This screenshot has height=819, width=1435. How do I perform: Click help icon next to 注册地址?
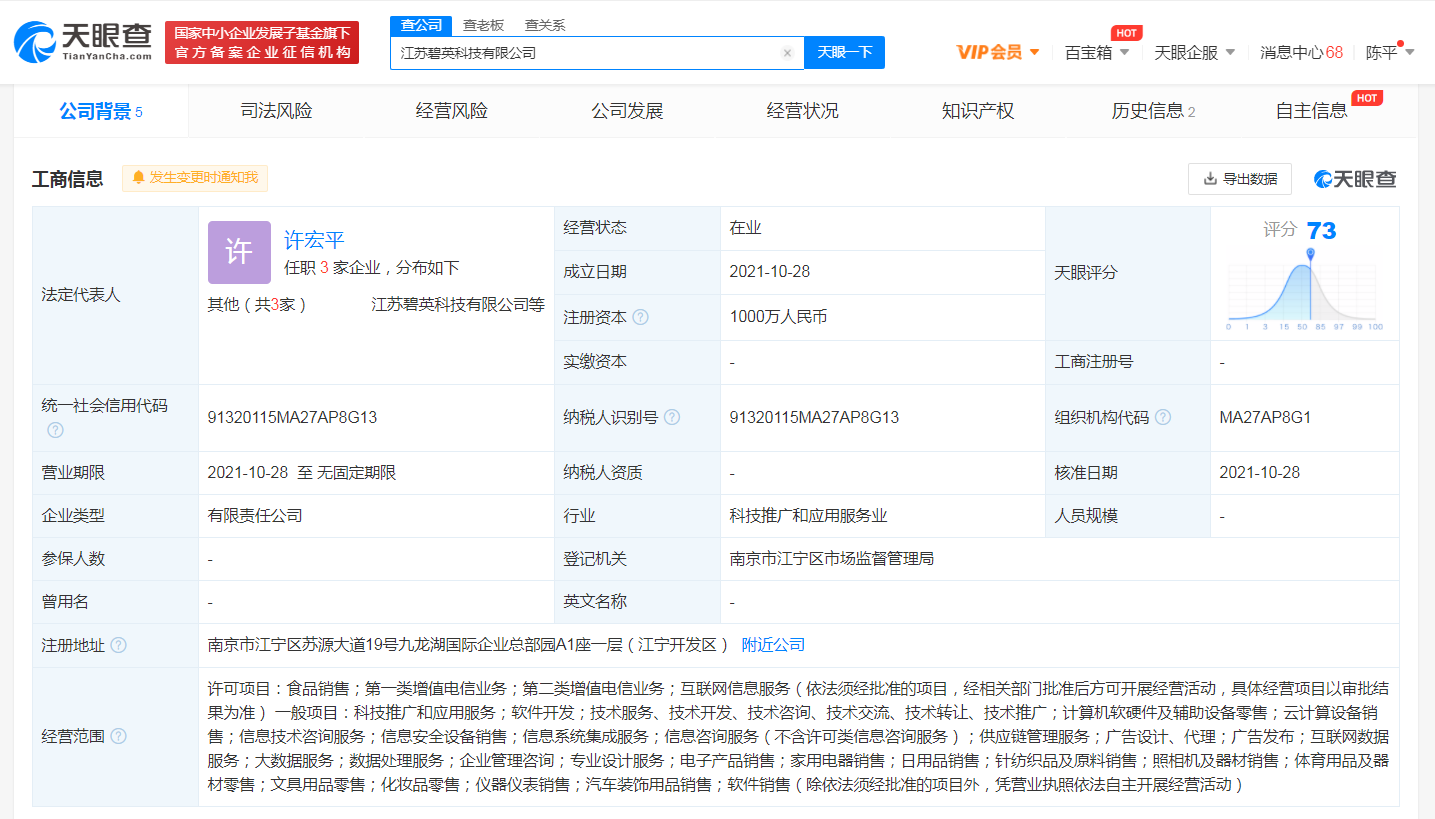click(119, 645)
